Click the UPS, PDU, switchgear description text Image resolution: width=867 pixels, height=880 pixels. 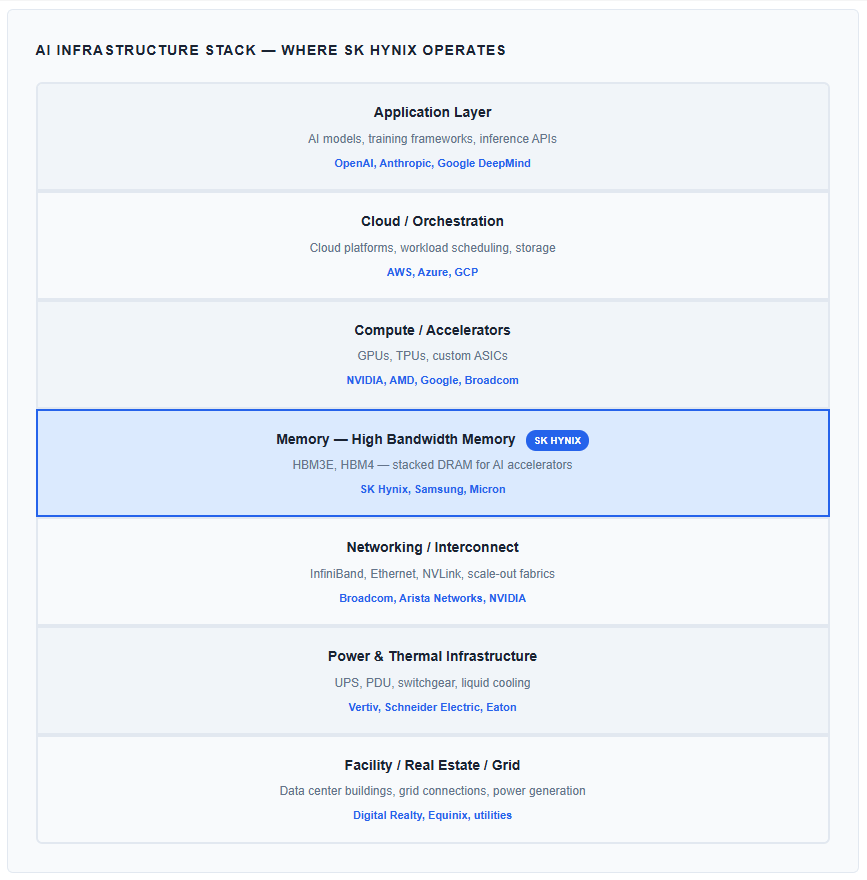(x=432, y=683)
